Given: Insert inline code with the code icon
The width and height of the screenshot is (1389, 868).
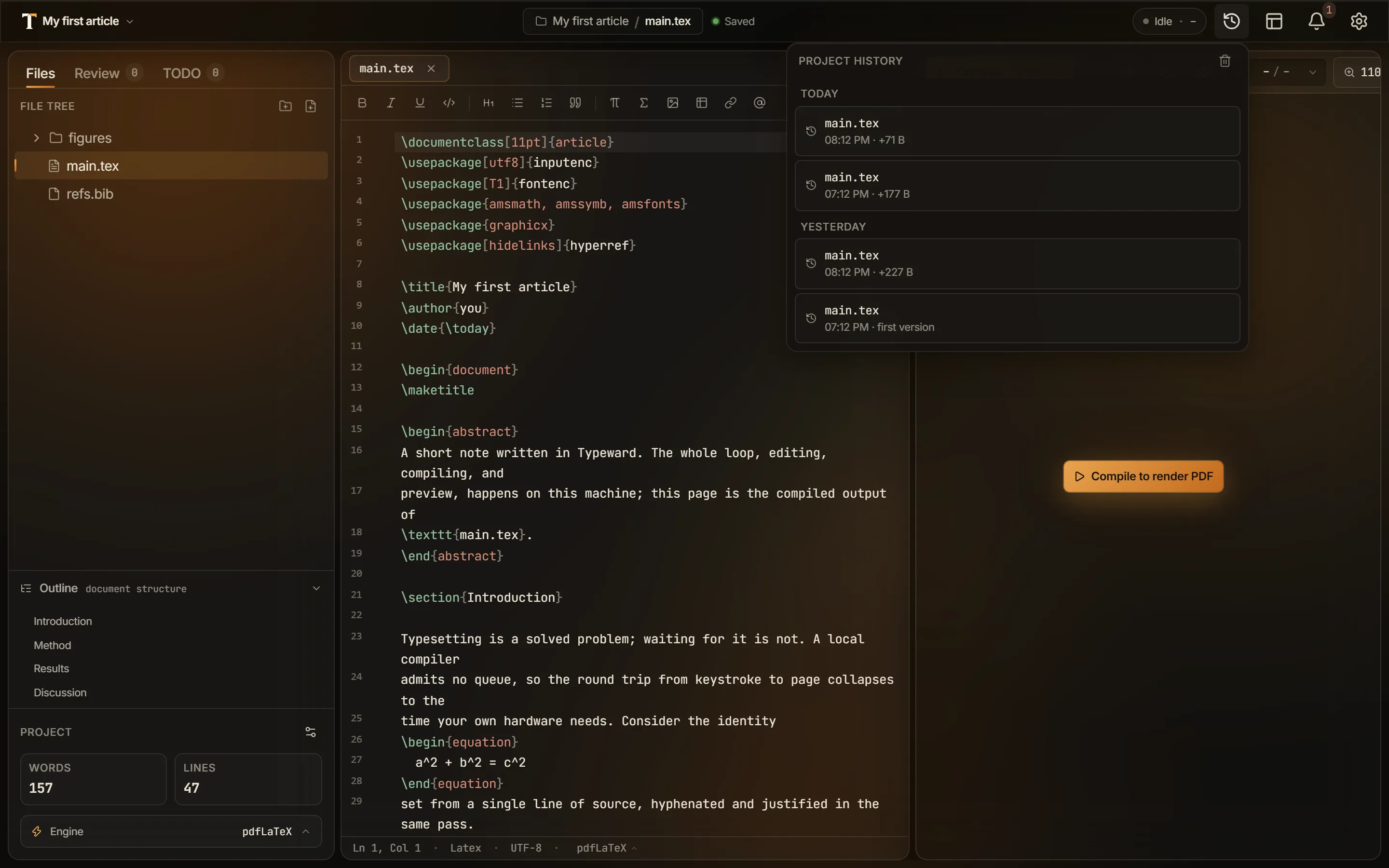Looking at the screenshot, I should tap(449, 103).
